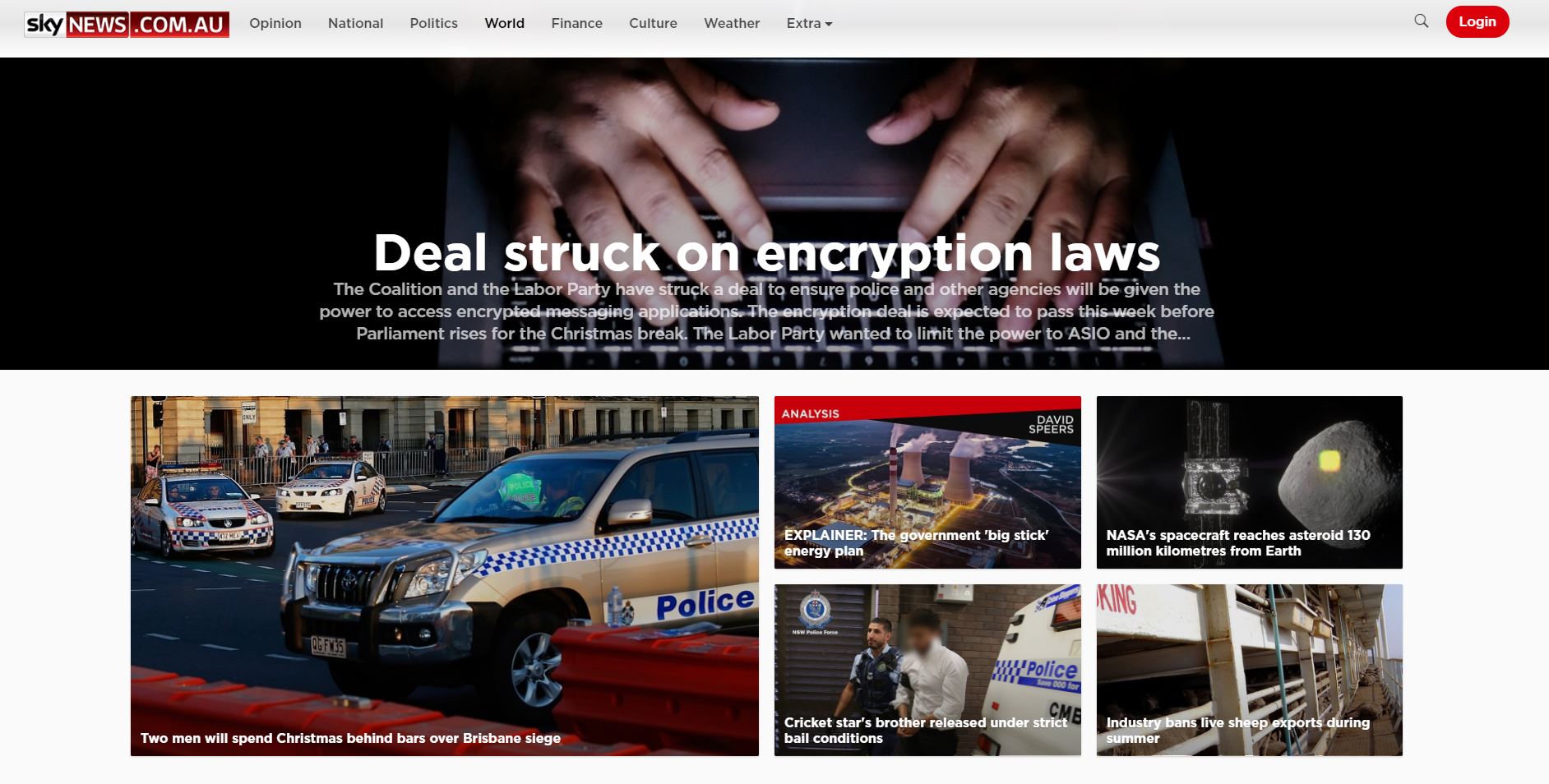The height and width of the screenshot is (784, 1549).
Task: Select the Politics menu item
Action: 433,23
